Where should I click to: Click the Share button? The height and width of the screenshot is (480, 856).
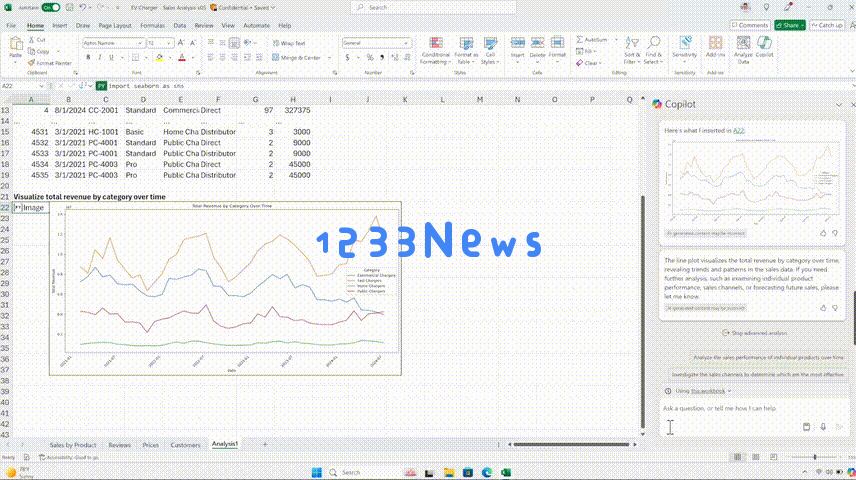(x=789, y=26)
